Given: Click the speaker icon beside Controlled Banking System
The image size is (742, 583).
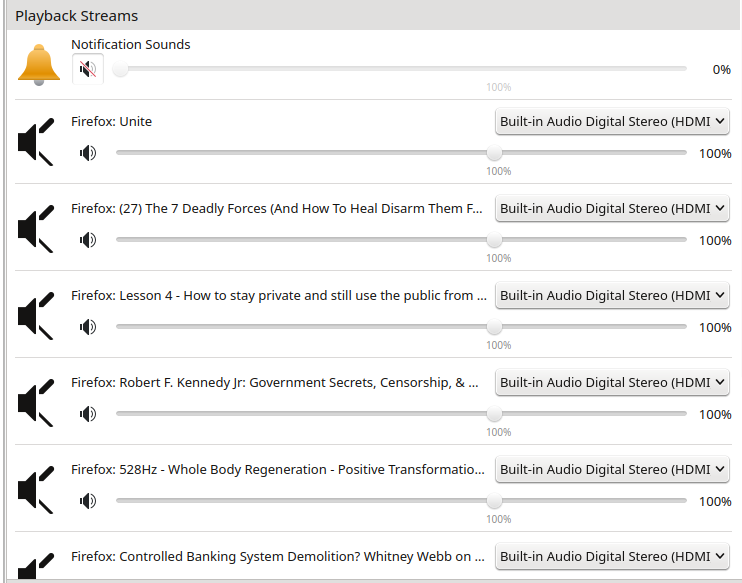Looking at the screenshot, I should coord(36,566).
